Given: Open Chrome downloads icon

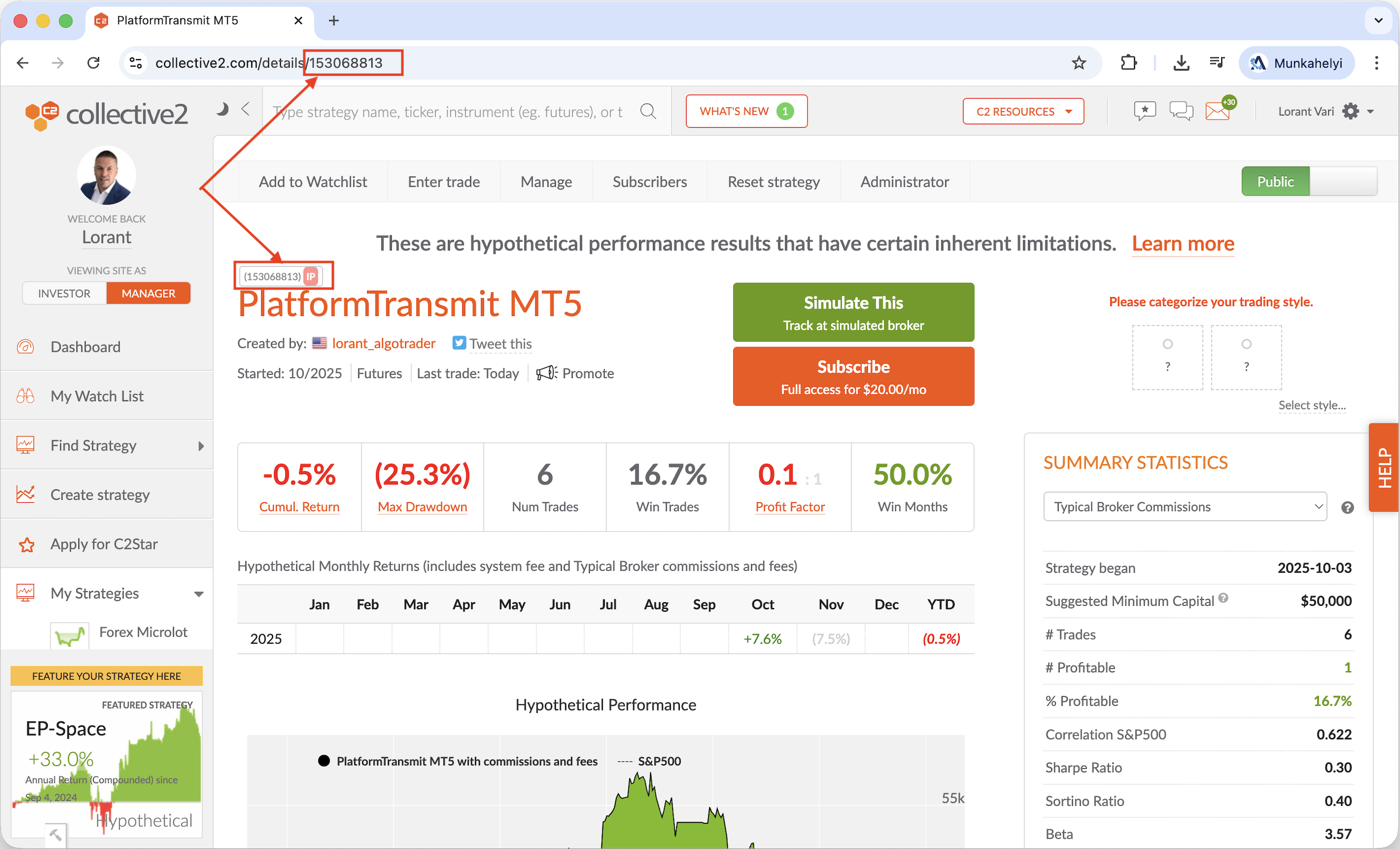Looking at the screenshot, I should click(1181, 63).
